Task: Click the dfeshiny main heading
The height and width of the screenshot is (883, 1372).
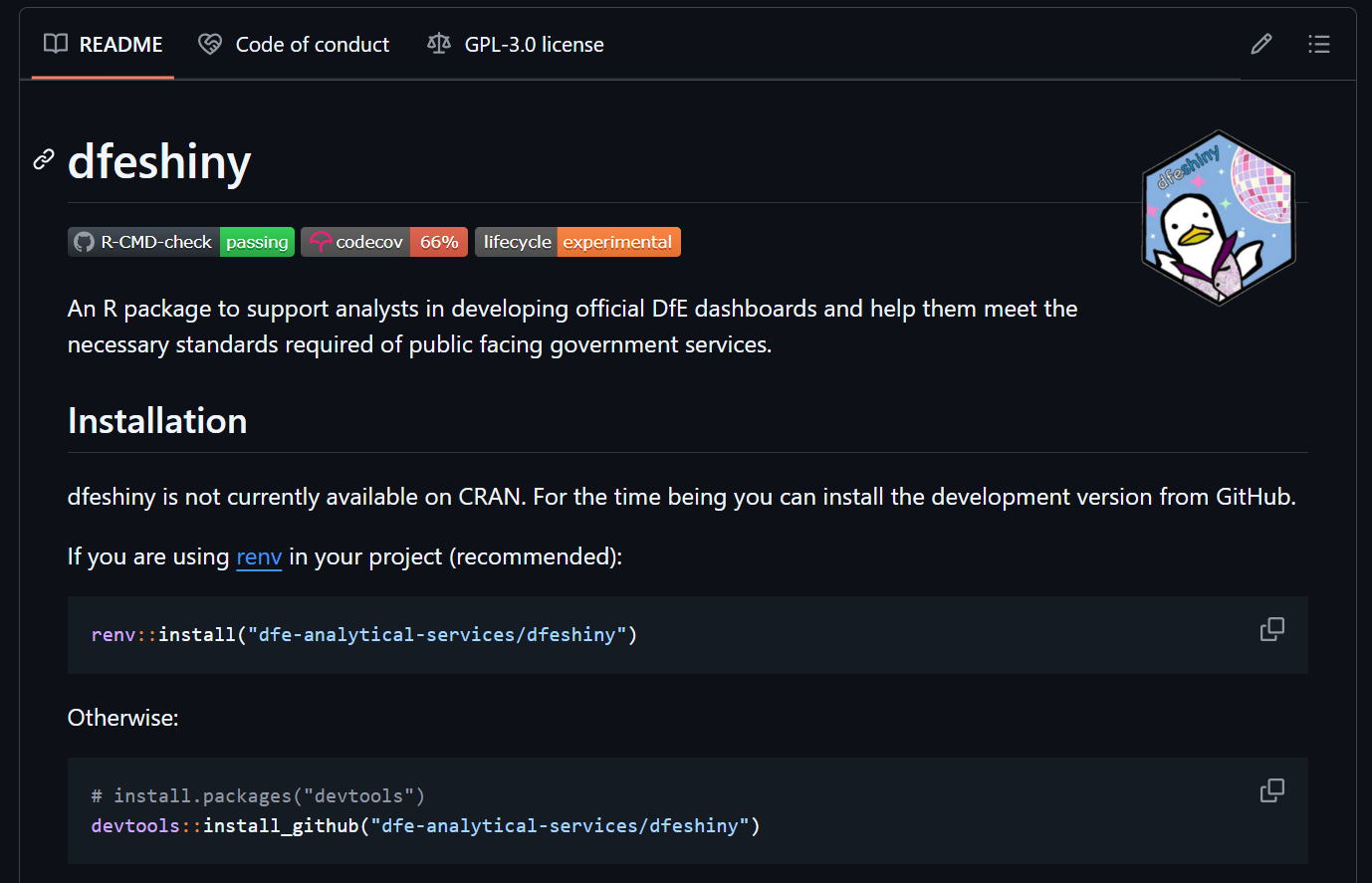Action: 159,161
